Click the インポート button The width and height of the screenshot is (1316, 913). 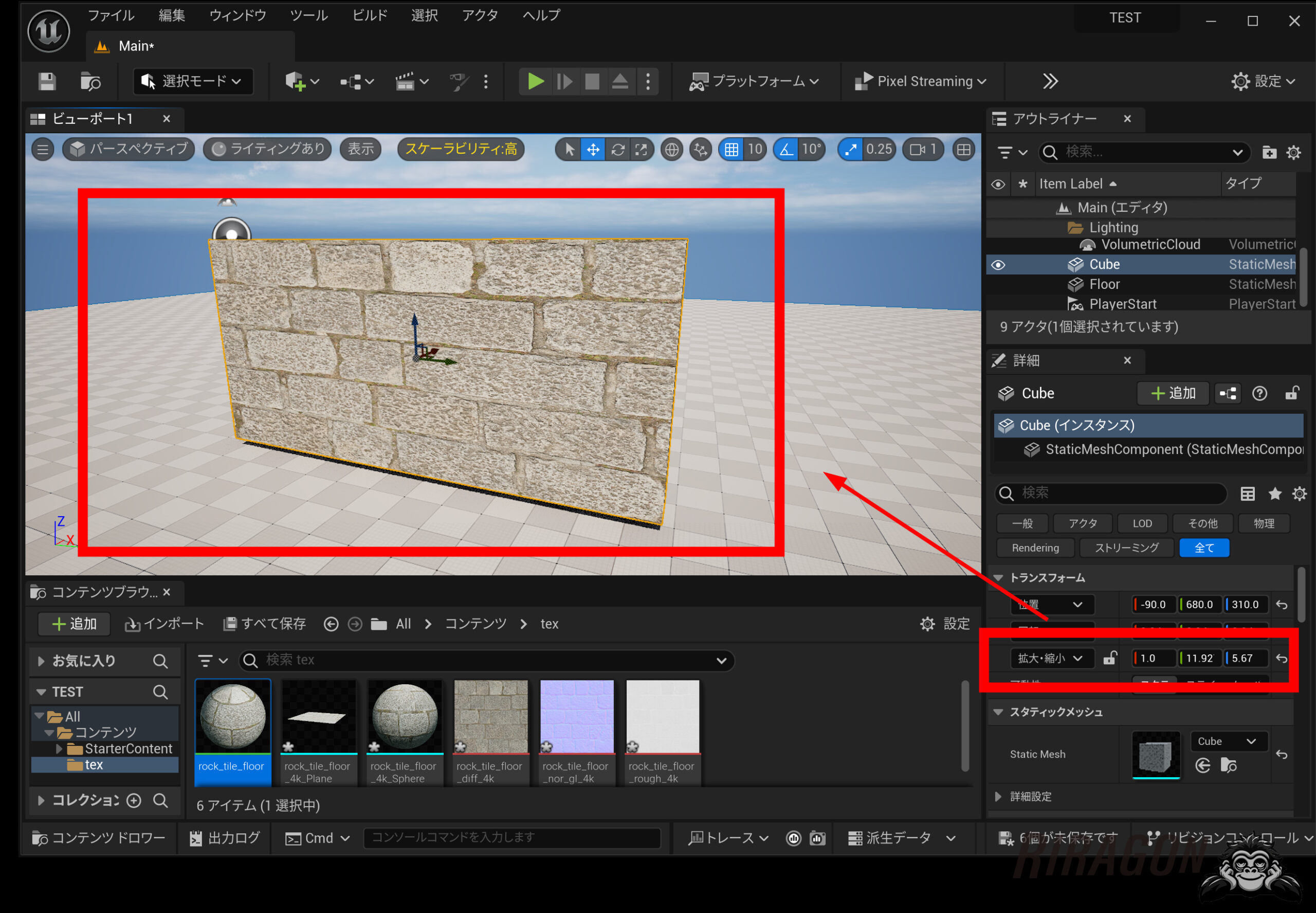(164, 624)
